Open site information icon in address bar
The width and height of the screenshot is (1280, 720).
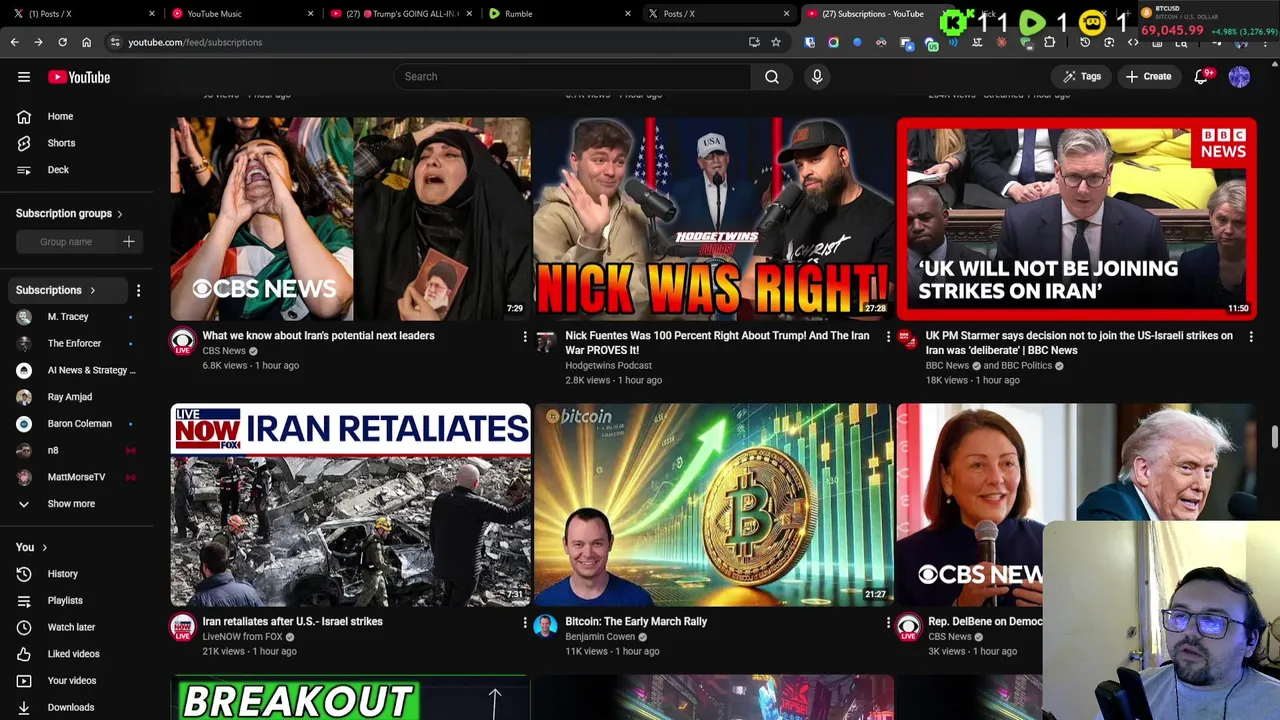coord(115,42)
